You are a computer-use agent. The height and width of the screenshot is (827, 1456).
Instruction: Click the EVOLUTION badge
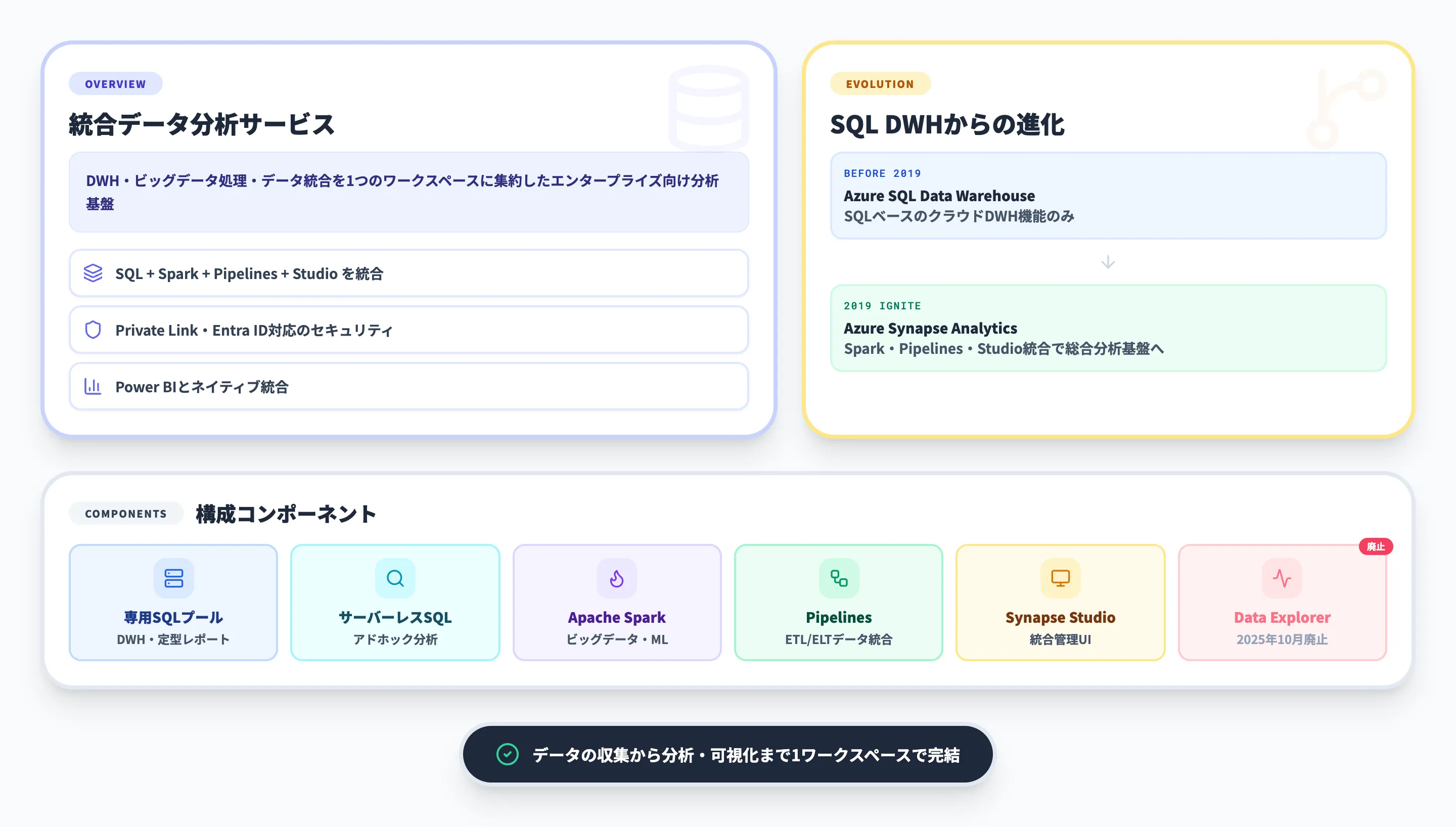click(x=880, y=84)
